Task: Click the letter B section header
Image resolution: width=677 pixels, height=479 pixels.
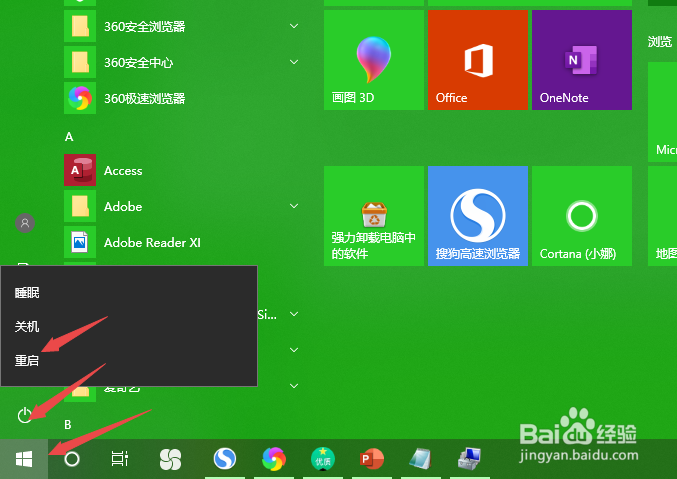Action: 68,425
